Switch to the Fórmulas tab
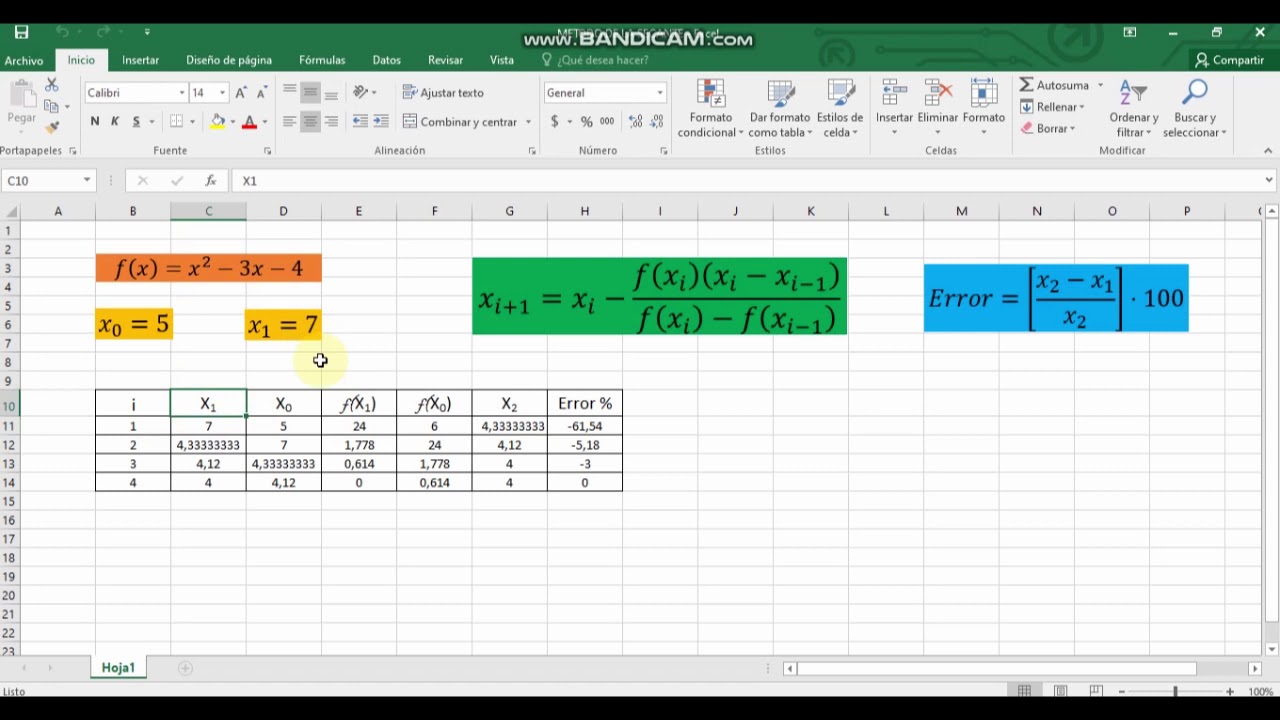Viewport: 1280px width, 720px height. (322, 61)
